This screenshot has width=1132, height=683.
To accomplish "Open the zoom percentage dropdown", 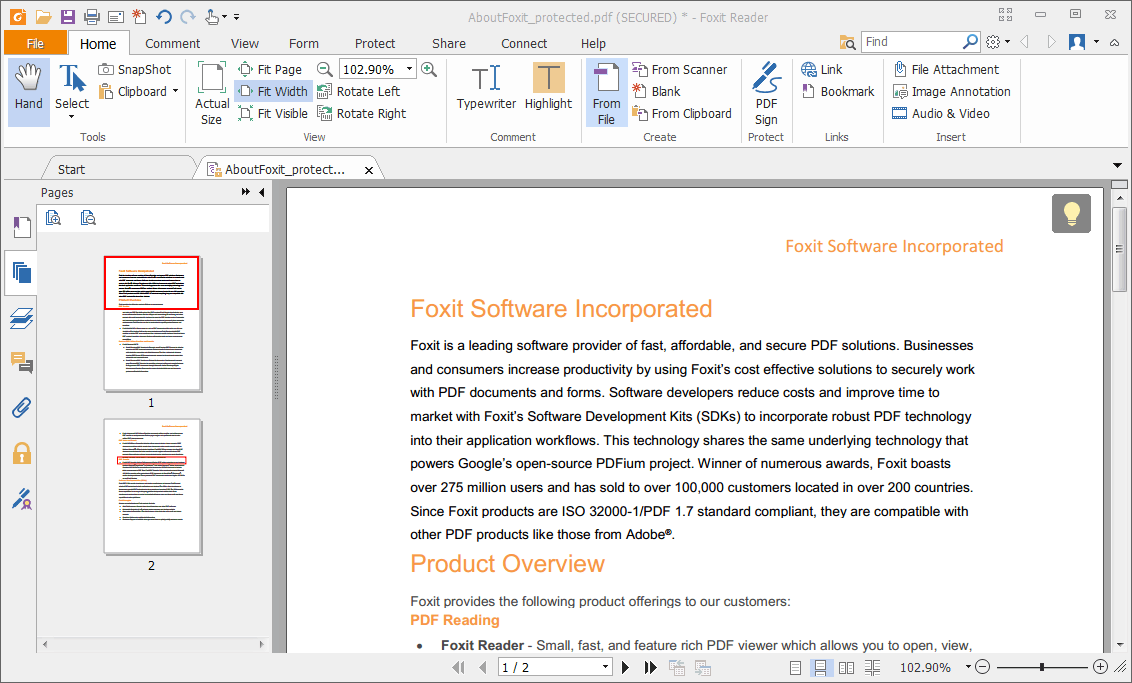I will (x=411, y=69).
